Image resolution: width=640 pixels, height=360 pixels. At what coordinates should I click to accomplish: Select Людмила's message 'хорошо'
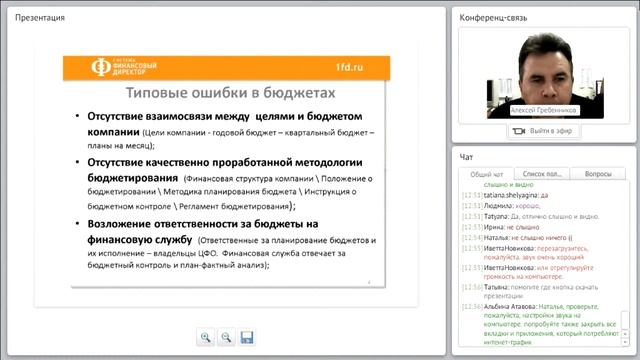coord(501,206)
